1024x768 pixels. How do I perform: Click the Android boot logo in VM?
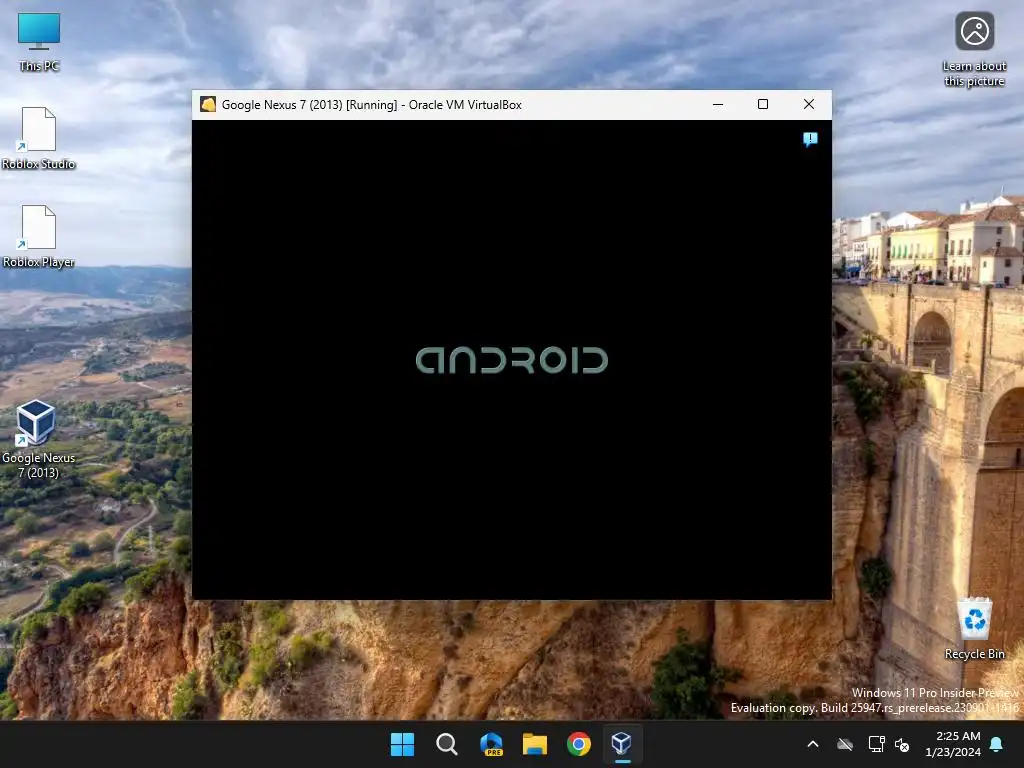point(512,360)
